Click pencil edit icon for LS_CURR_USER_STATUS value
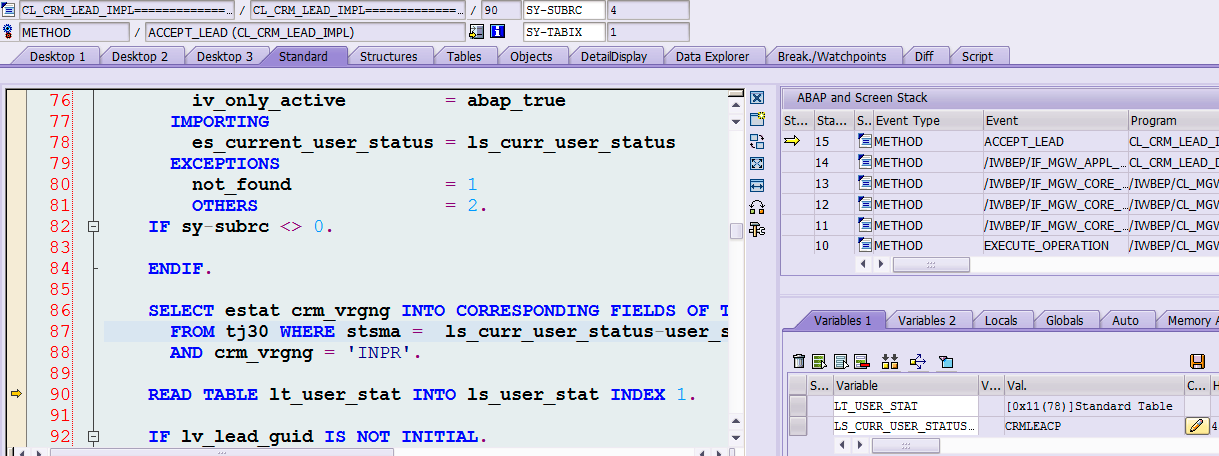Image resolution: width=1219 pixels, height=456 pixels. (x=1196, y=426)
